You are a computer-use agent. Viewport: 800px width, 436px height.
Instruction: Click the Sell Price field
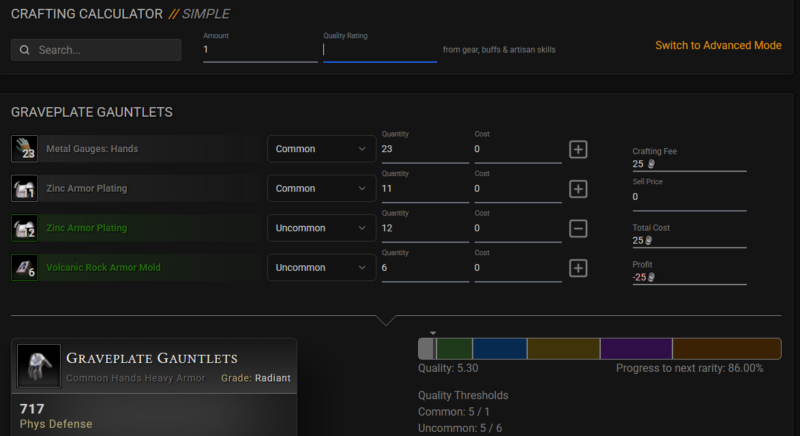pyautogui.click(x=689, y=198)
